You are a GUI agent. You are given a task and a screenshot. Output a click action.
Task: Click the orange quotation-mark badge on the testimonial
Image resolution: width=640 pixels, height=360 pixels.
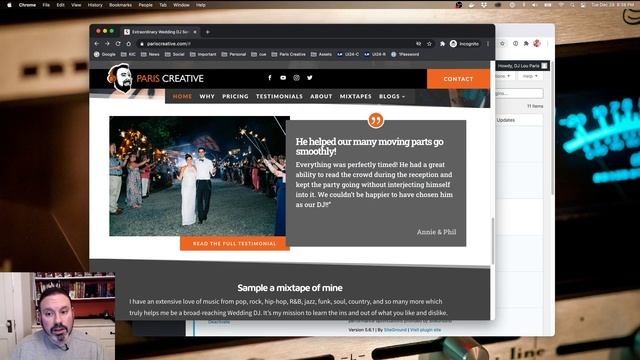(376, 120)
